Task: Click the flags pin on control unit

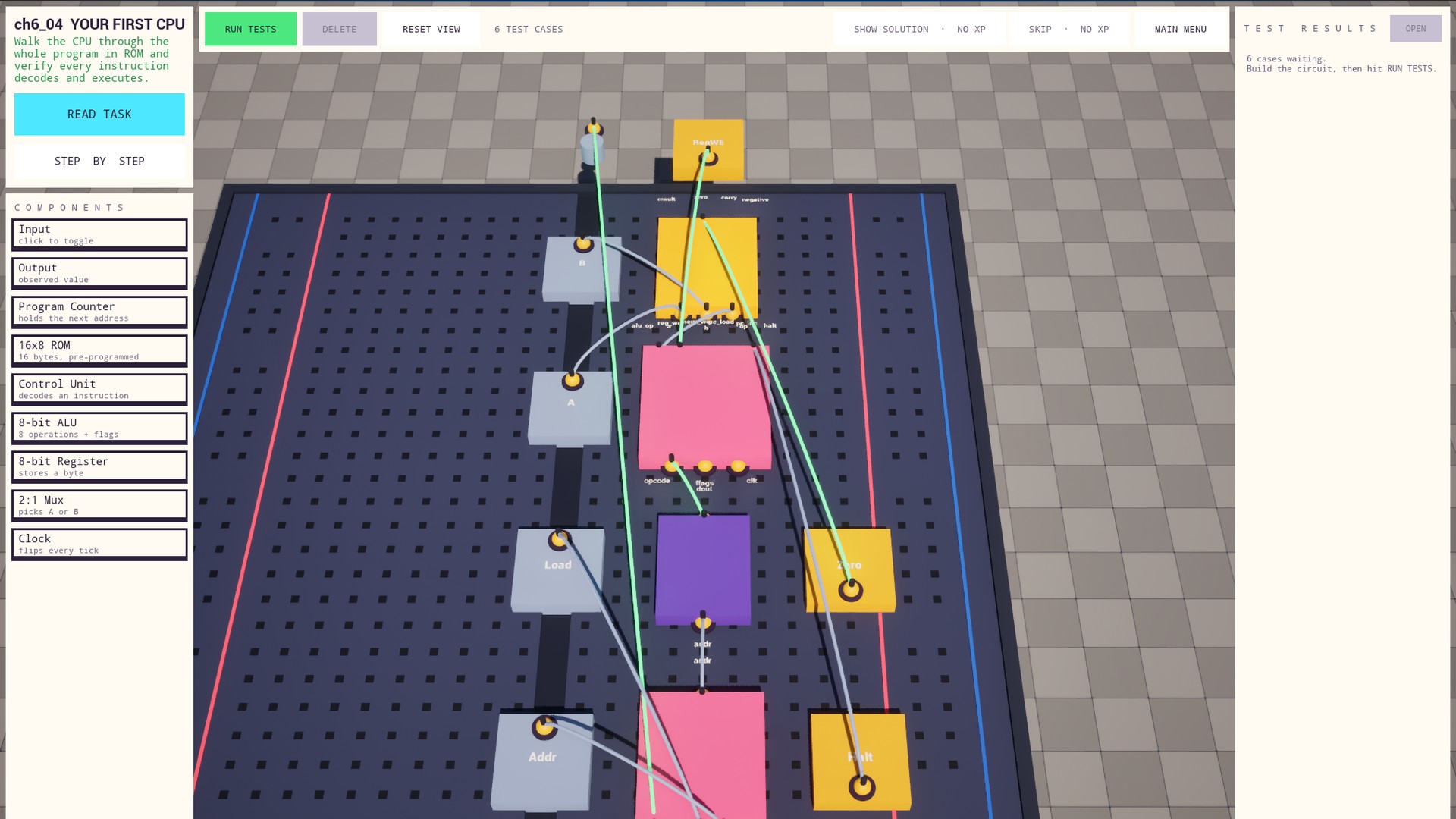Action: (x=704, y=466)
